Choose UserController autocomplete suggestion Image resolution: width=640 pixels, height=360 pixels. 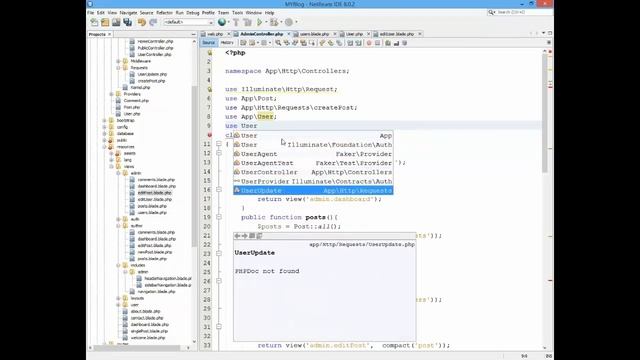pos(313,172)
